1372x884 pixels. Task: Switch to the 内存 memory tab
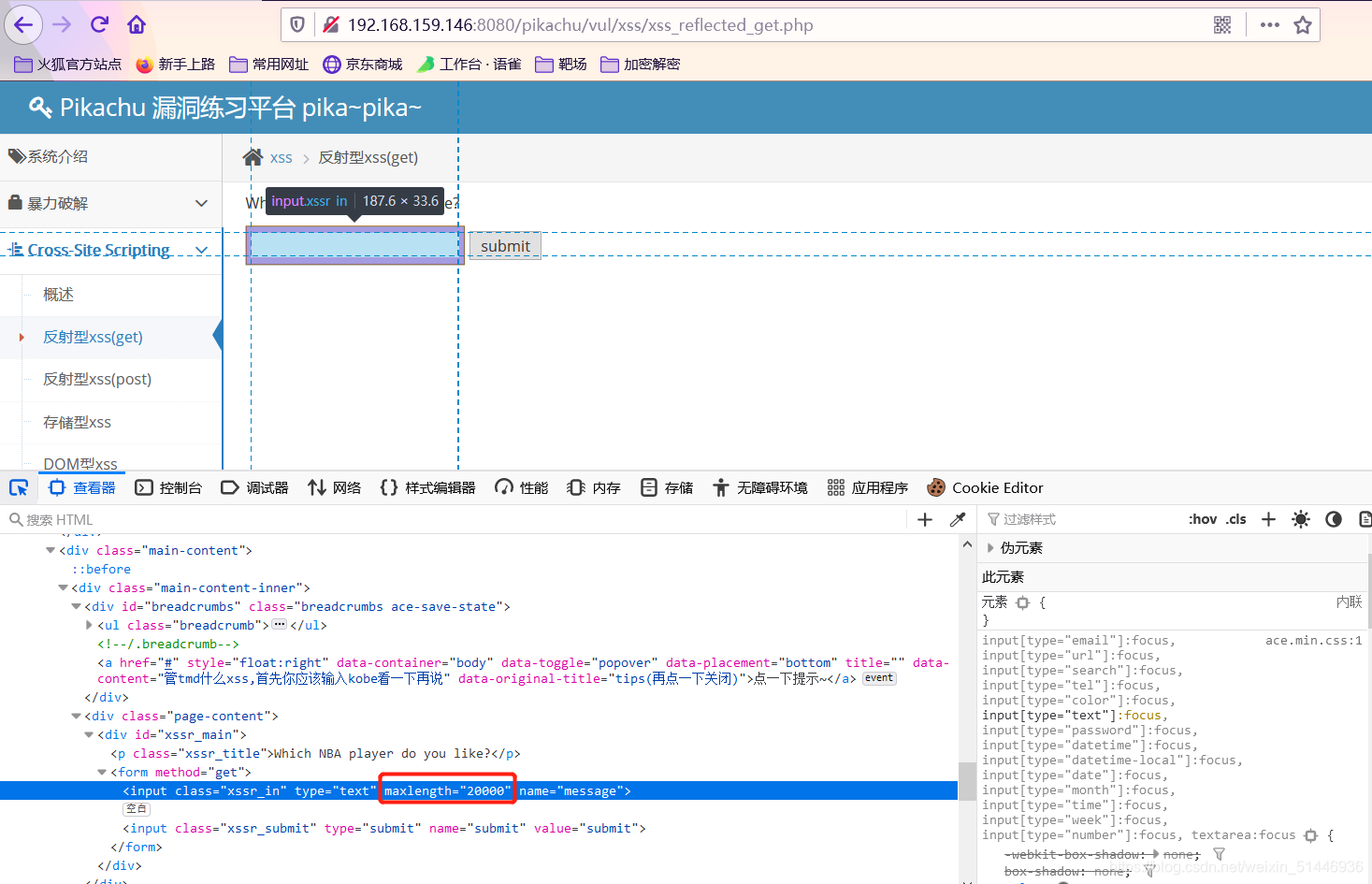point(594,487)
